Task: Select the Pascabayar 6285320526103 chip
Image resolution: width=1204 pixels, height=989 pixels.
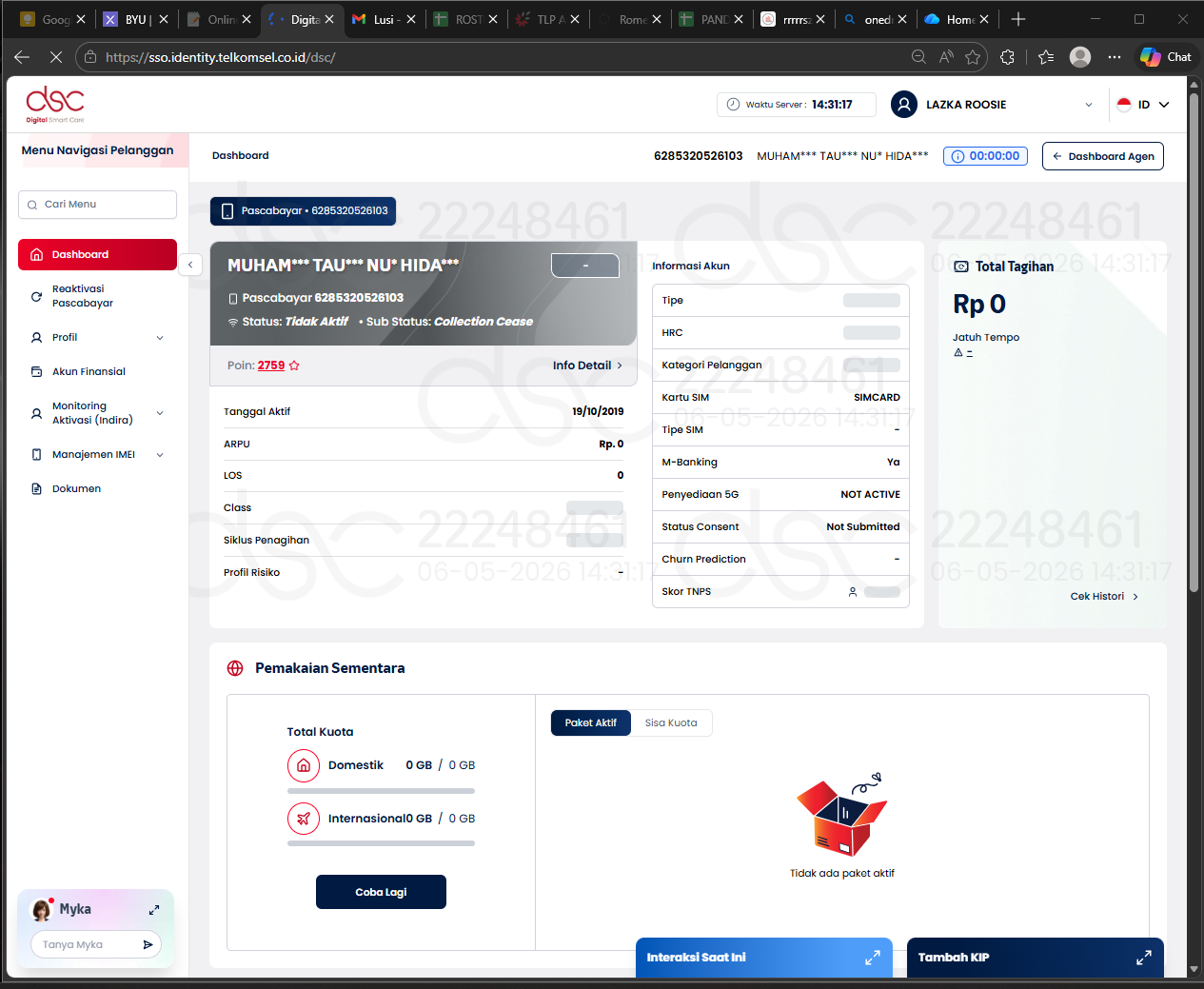Action: coord(303,211)
